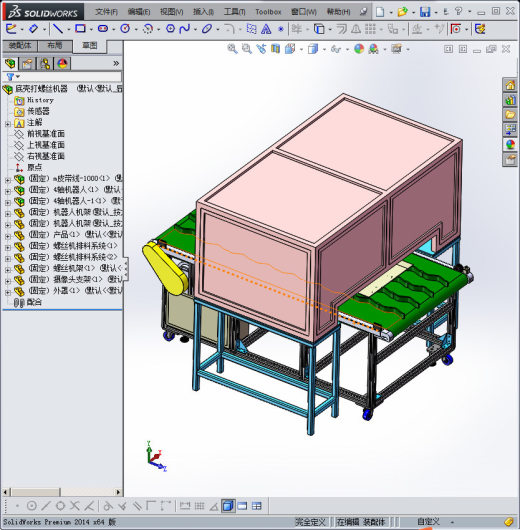Image resolution: width=520 pixels, height=530 pixels.
Task: Open the Display Style dropdown arrow
Action: click(324, 50)
